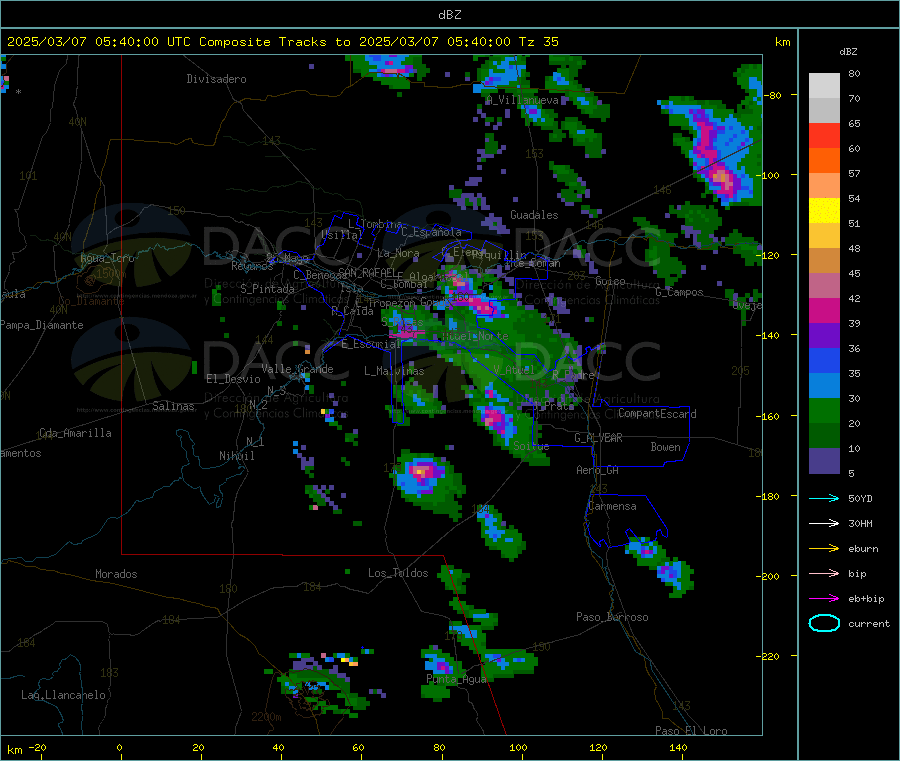Click the cyan 50YD arrow in legend
The width and height of the screenshot is (900, 761).
point(824,498)
